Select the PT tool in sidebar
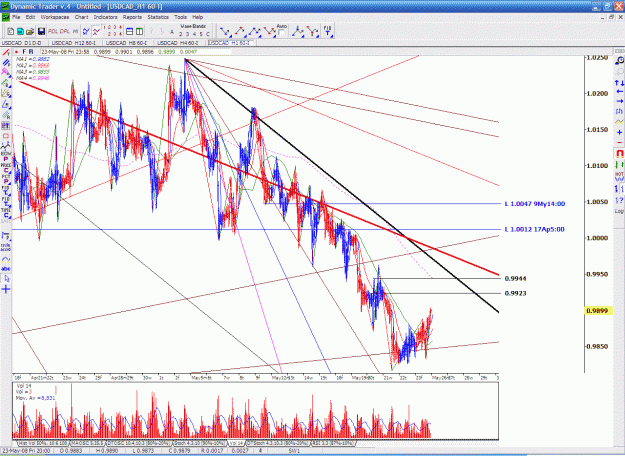Screen dimensions: 625x456 [6, 126]
